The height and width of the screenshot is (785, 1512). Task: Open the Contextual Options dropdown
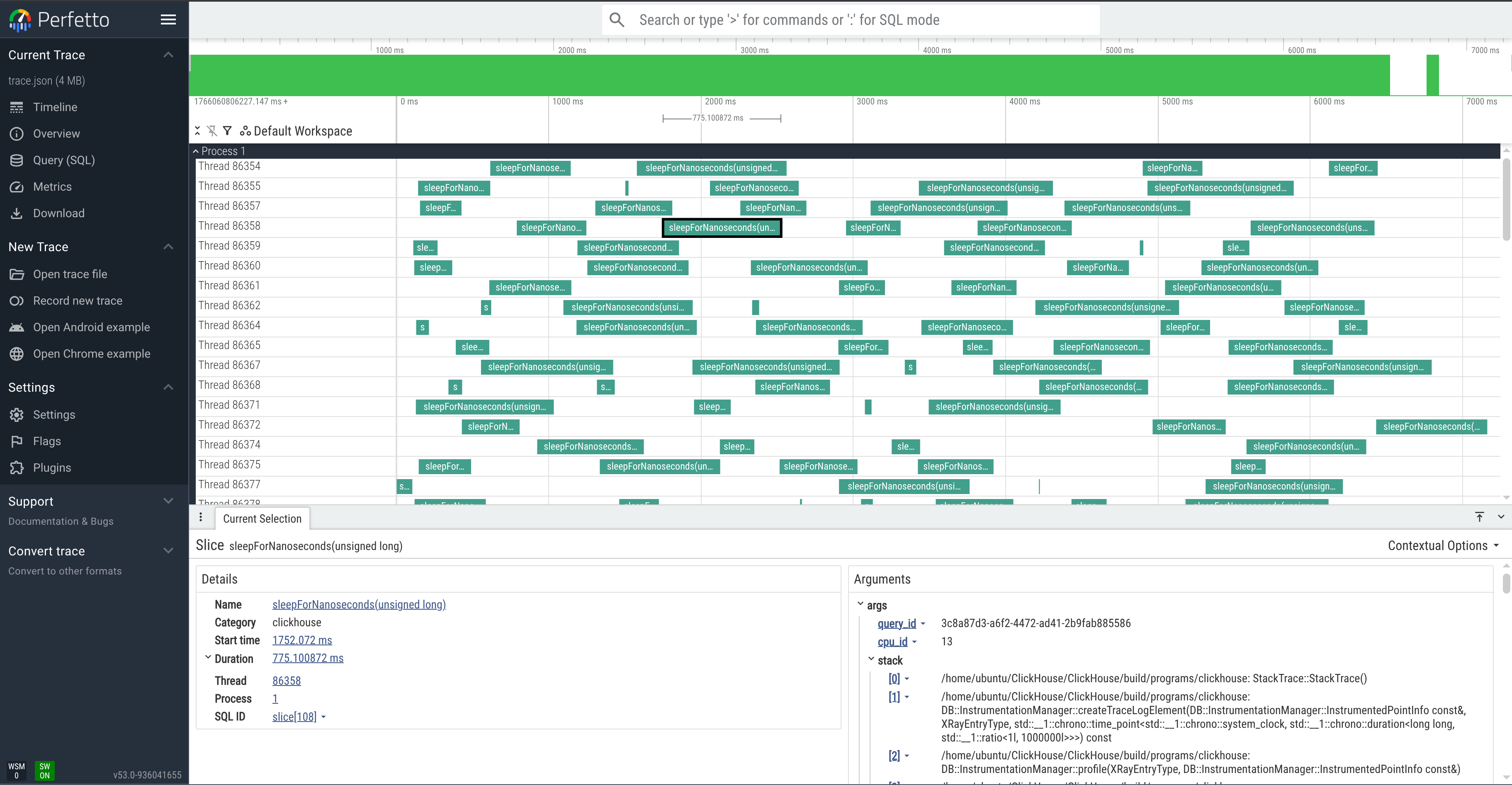(1443, 545)
